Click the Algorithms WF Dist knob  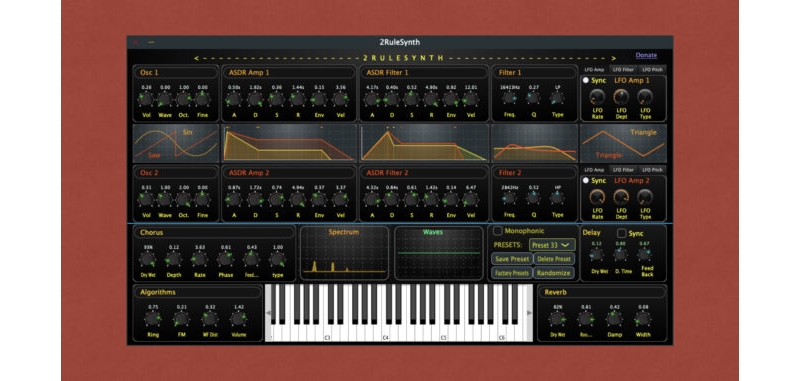click(210, 319)
